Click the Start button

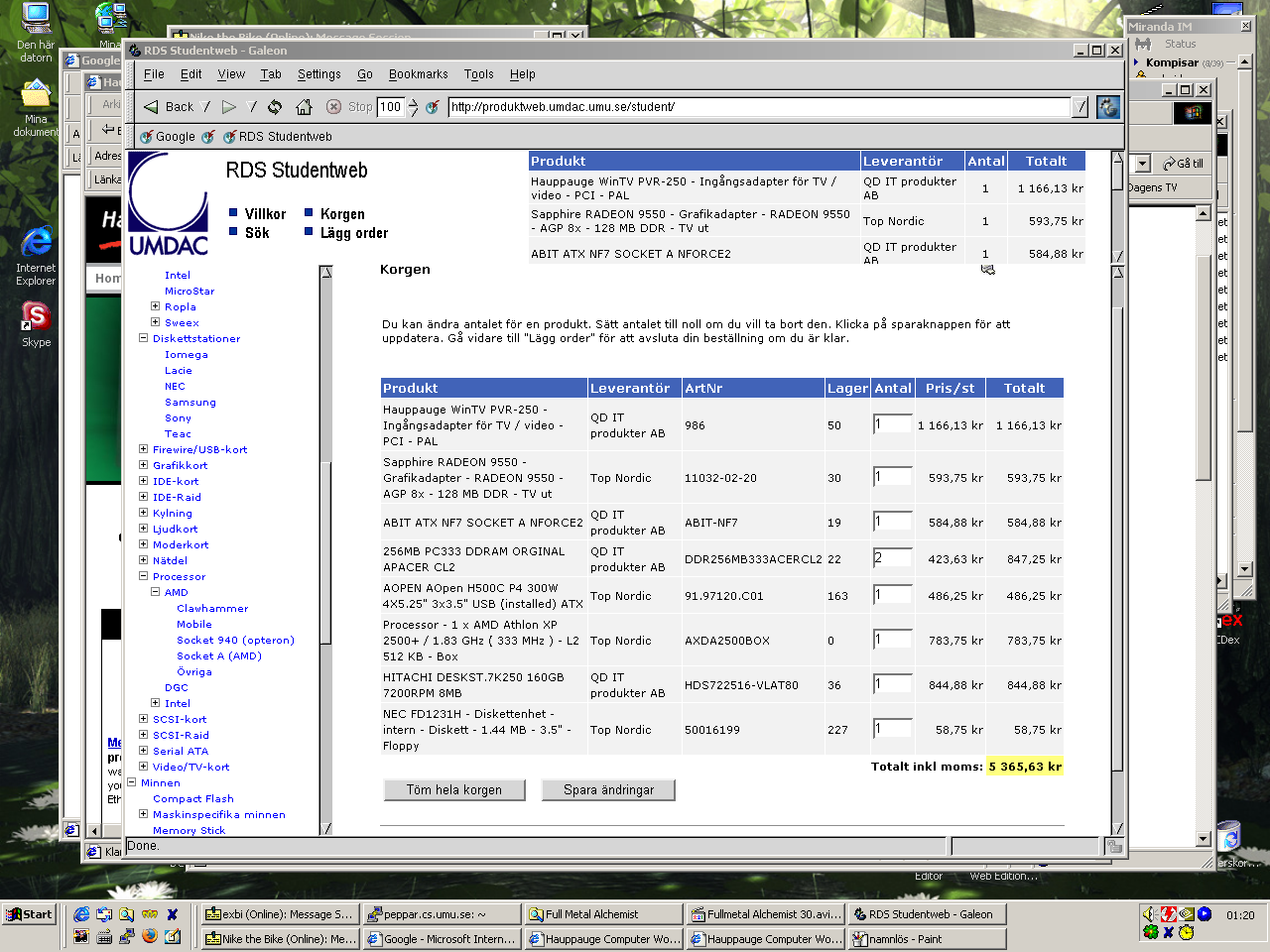tap(29, 914)
